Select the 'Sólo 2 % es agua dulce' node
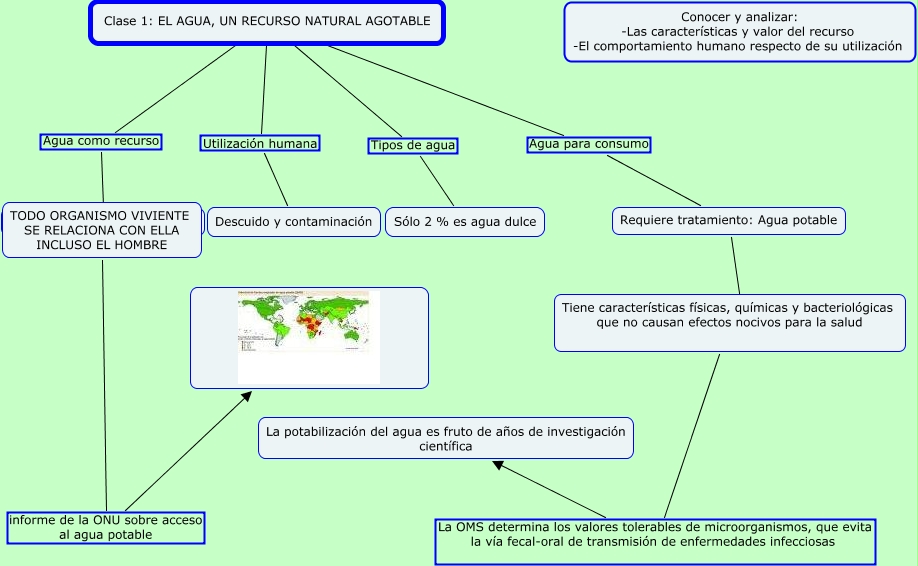Image resolution: width=918 pixels, height=566 pixels. [465, 222]
